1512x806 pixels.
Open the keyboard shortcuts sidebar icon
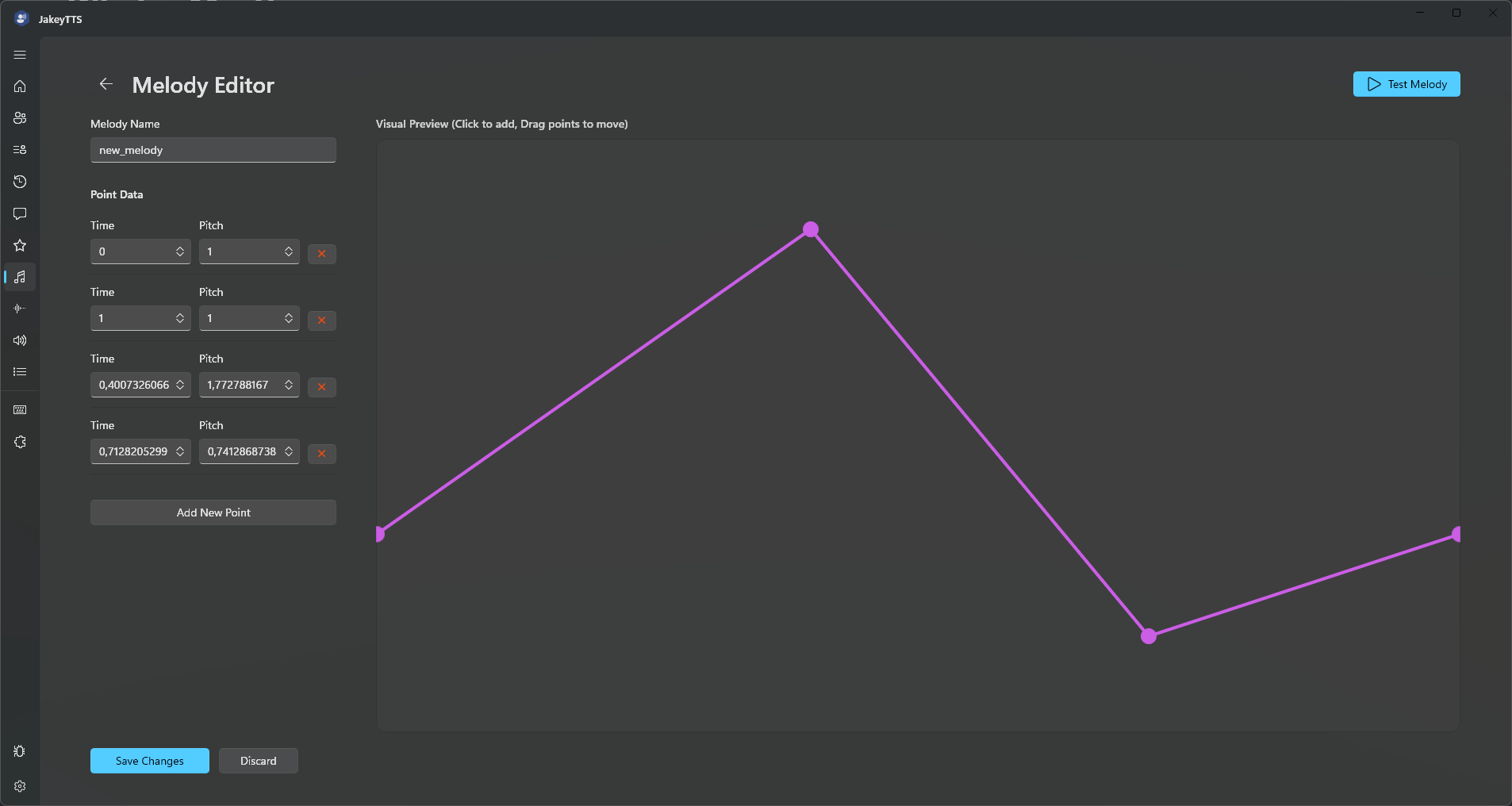pyautogui.click(x=20, y=410)
